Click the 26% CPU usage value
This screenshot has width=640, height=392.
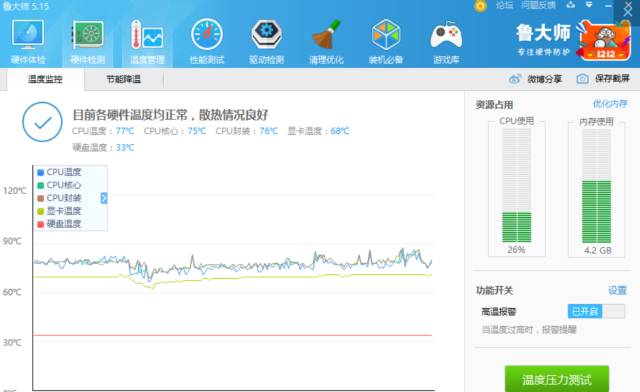(516, 250)
